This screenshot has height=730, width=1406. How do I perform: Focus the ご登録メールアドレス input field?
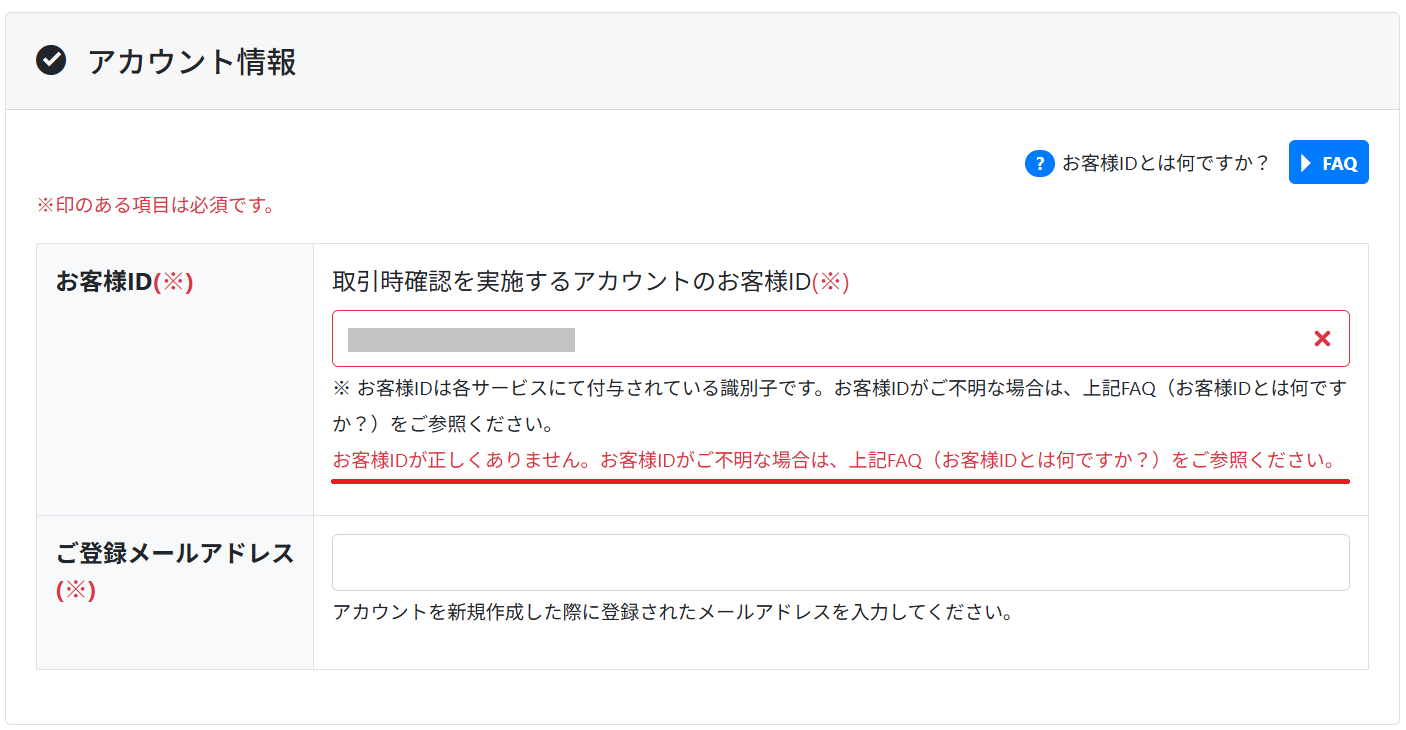coord(840,562)
